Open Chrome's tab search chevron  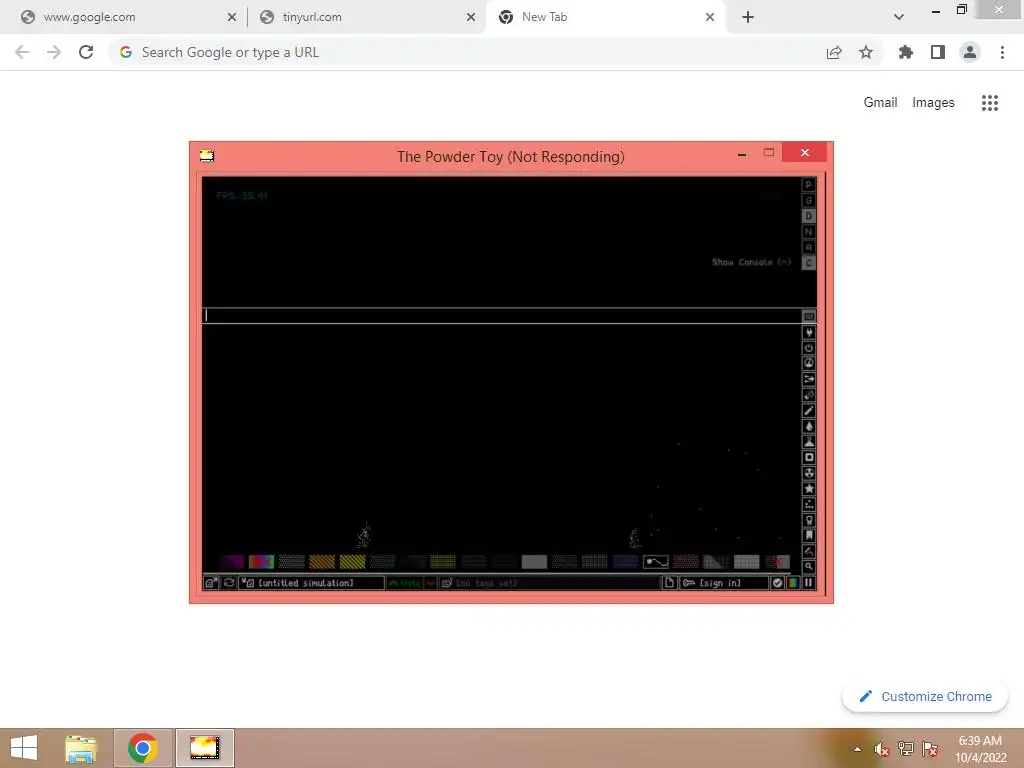tap(899, 17)
